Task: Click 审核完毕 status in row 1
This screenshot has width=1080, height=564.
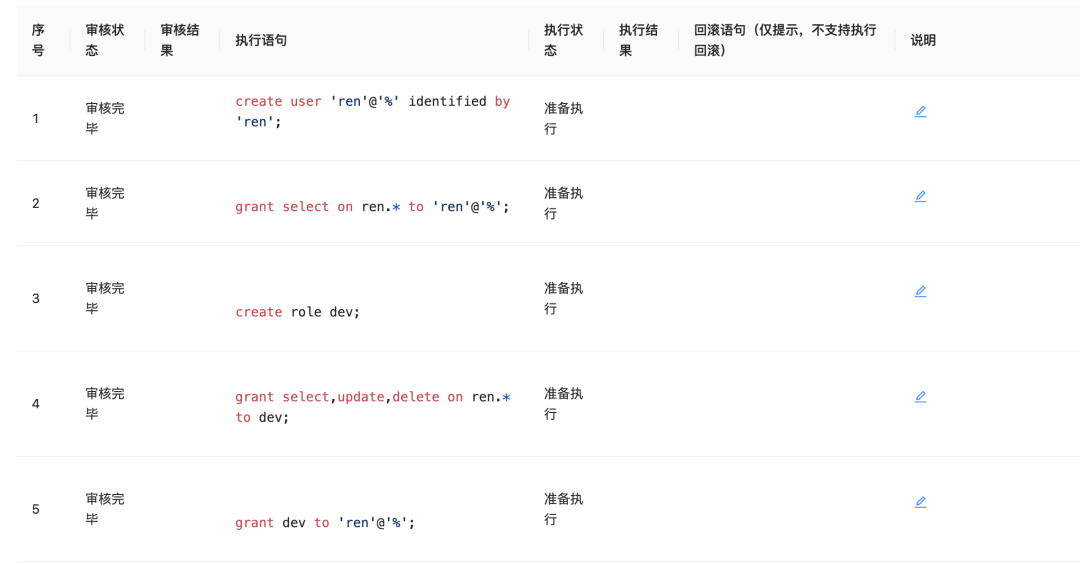Action: pos(105,118)
